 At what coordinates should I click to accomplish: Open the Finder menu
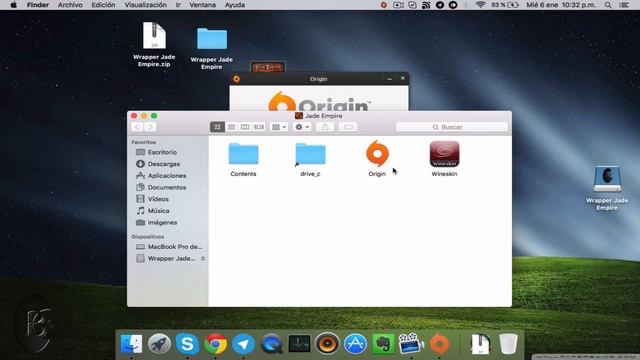38,5
